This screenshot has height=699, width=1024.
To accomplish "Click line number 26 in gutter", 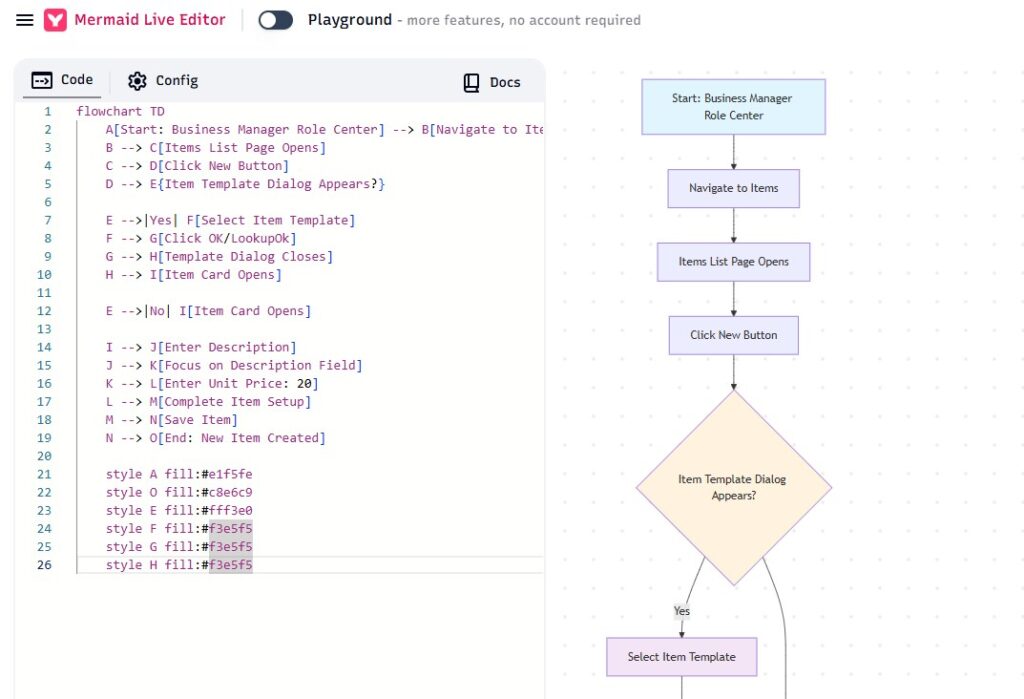I will coord(44,565).
